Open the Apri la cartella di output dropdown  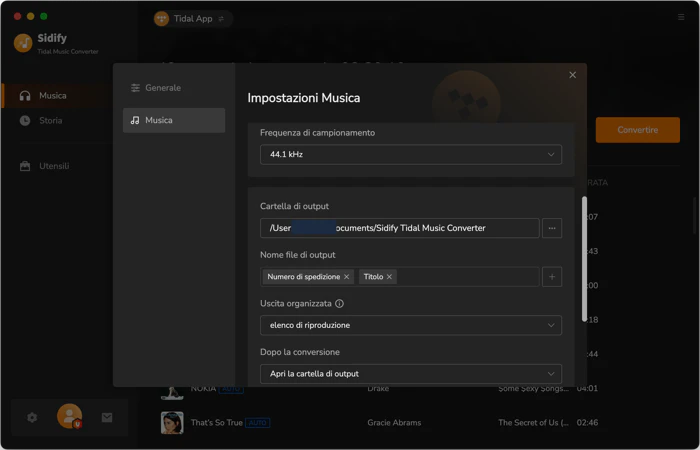[x=411, y=374]
